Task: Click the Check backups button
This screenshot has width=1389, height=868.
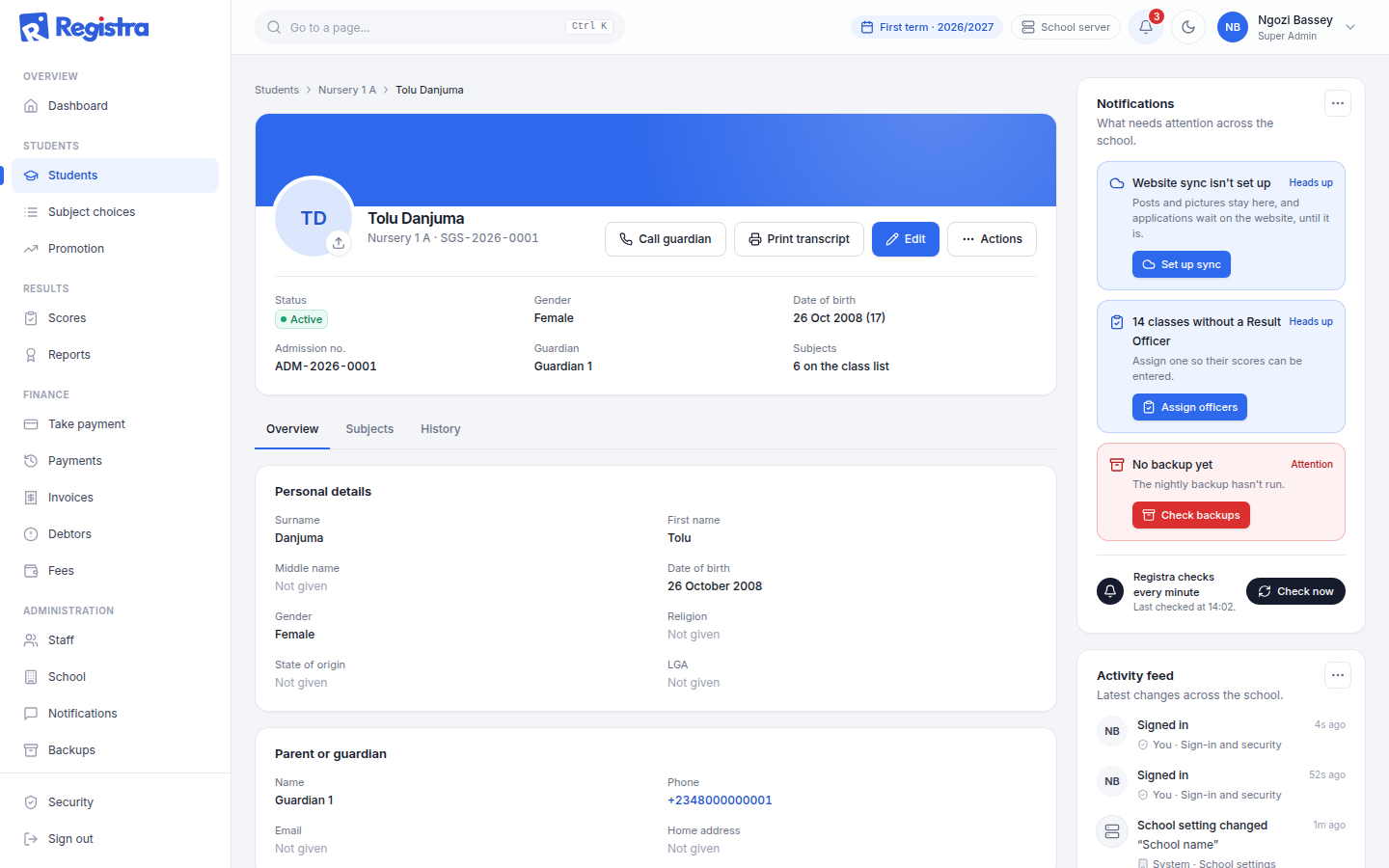Action: 1191,515
